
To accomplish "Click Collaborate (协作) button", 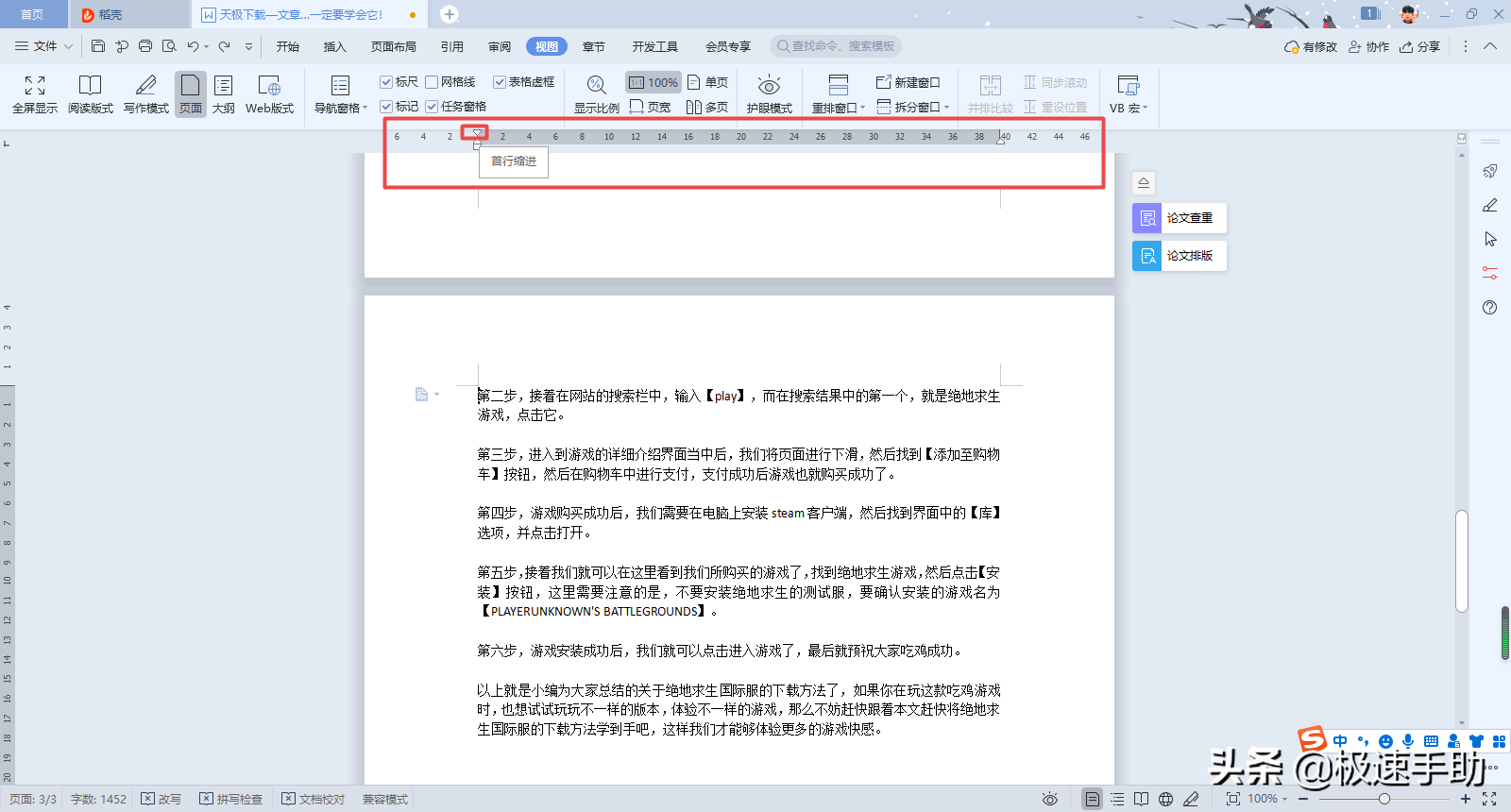I will (x=1368, y=46).
